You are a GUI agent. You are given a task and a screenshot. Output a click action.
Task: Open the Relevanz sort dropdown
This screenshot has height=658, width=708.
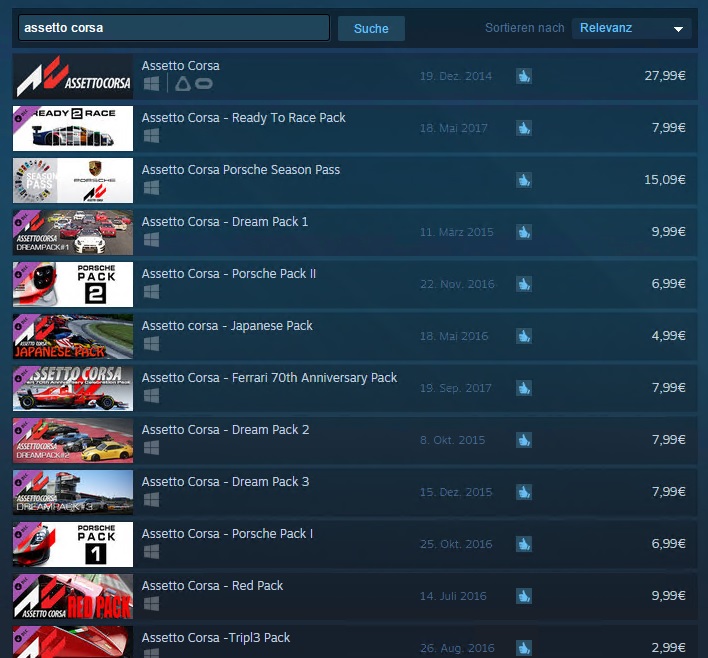(631, 28)
